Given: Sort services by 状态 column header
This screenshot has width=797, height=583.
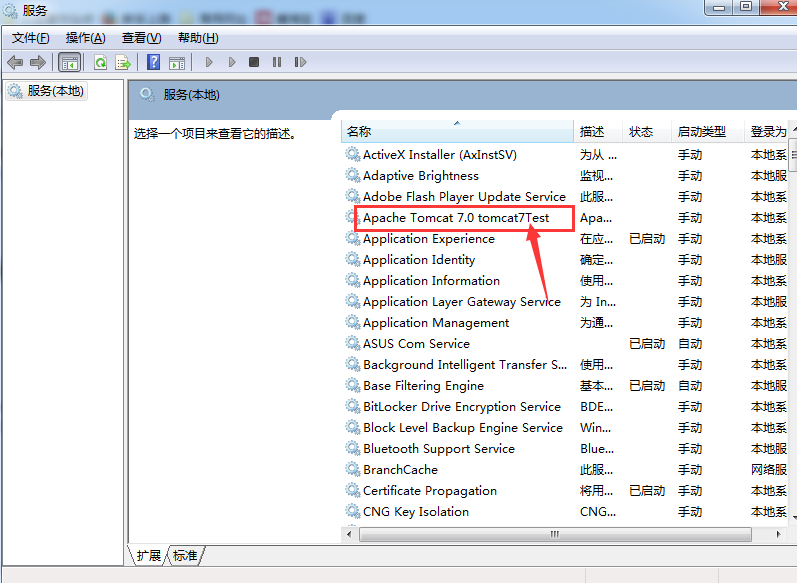Looking at the screenshot, I should (641, 132).
